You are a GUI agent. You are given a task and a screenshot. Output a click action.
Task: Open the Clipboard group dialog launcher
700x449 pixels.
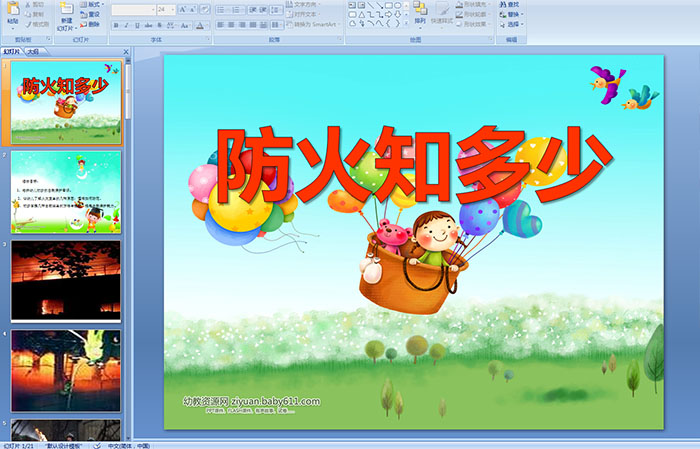coord(48,40)
